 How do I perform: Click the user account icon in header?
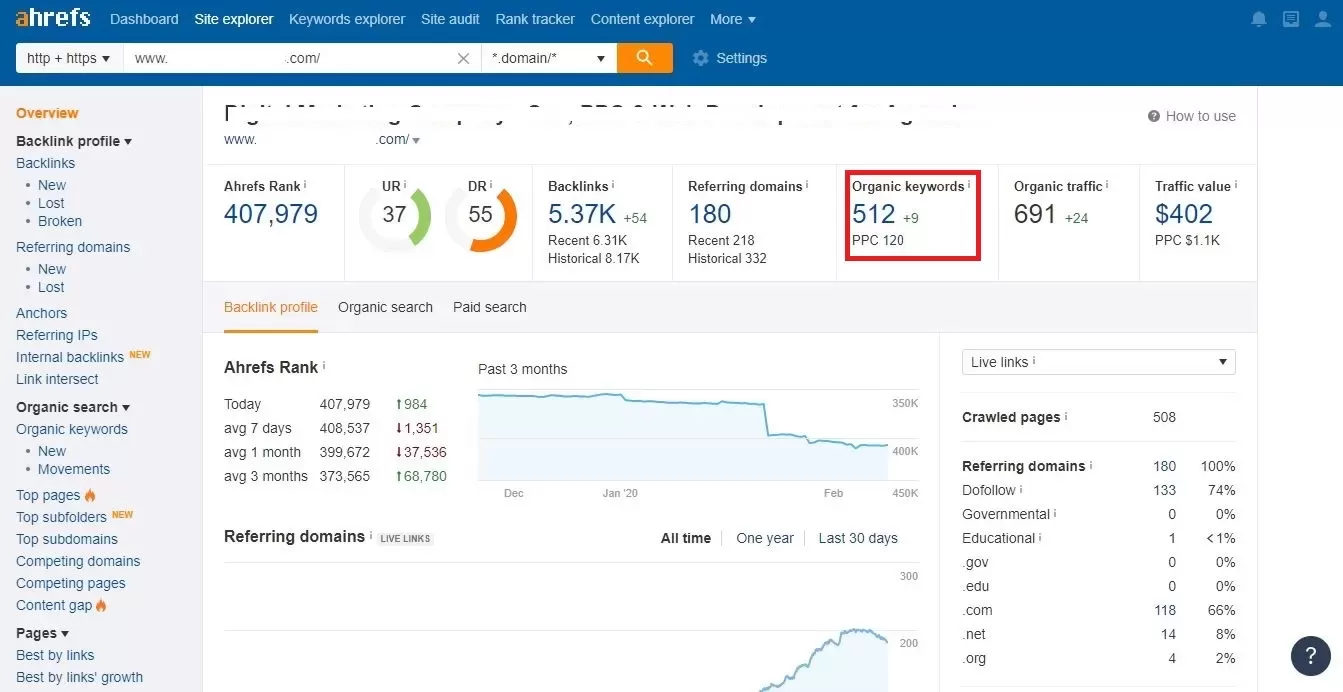(x=1323, y=19)
